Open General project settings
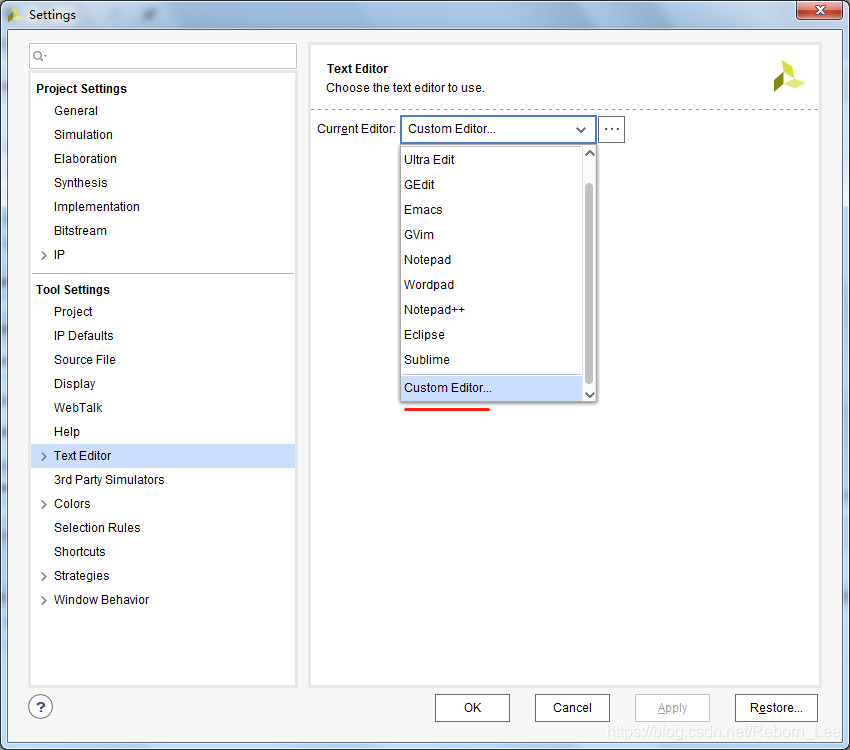This screenshot has height=750, width=850. click(x=76, y=111)
